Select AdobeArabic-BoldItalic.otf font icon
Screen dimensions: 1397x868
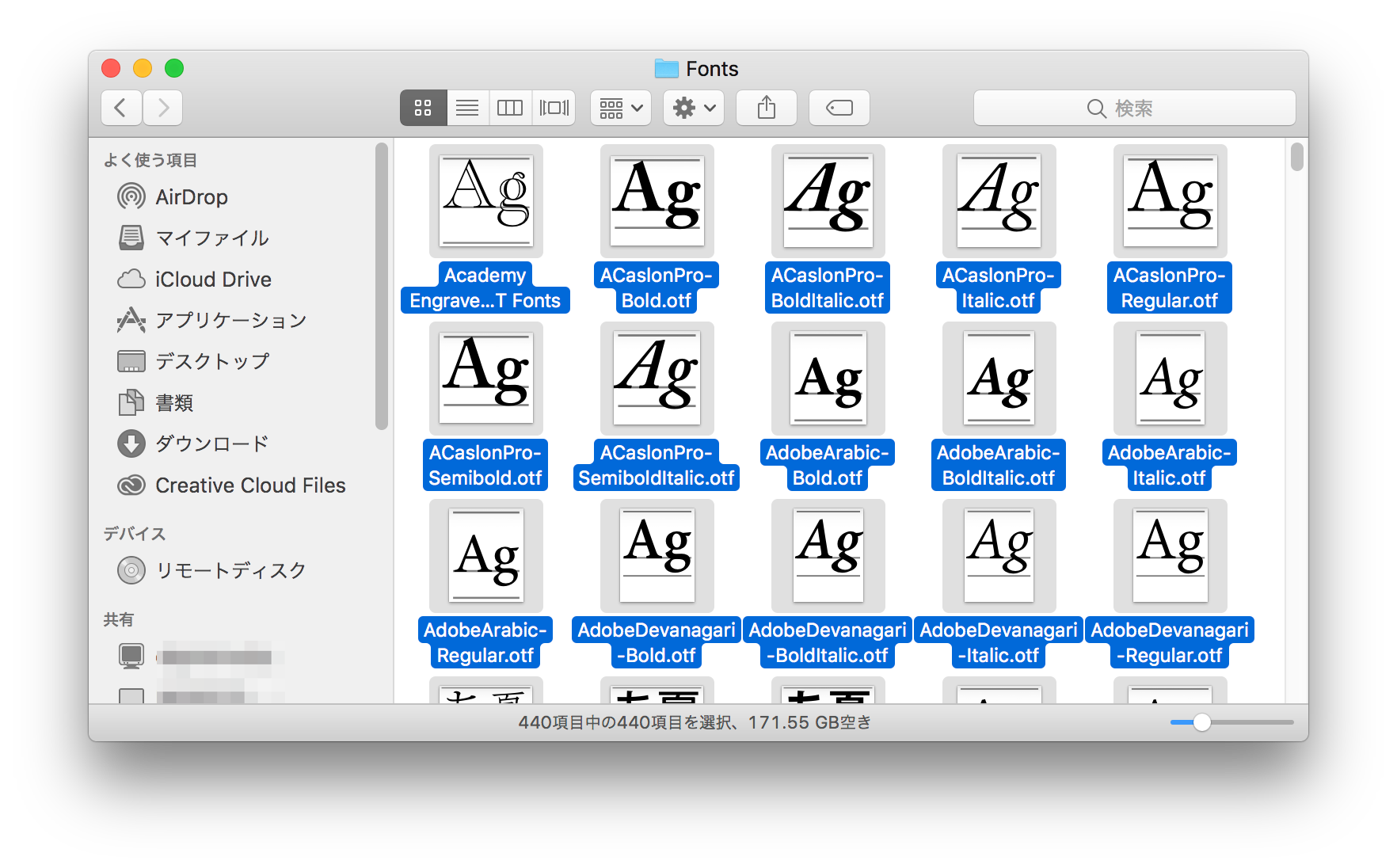tap(999, 379)
